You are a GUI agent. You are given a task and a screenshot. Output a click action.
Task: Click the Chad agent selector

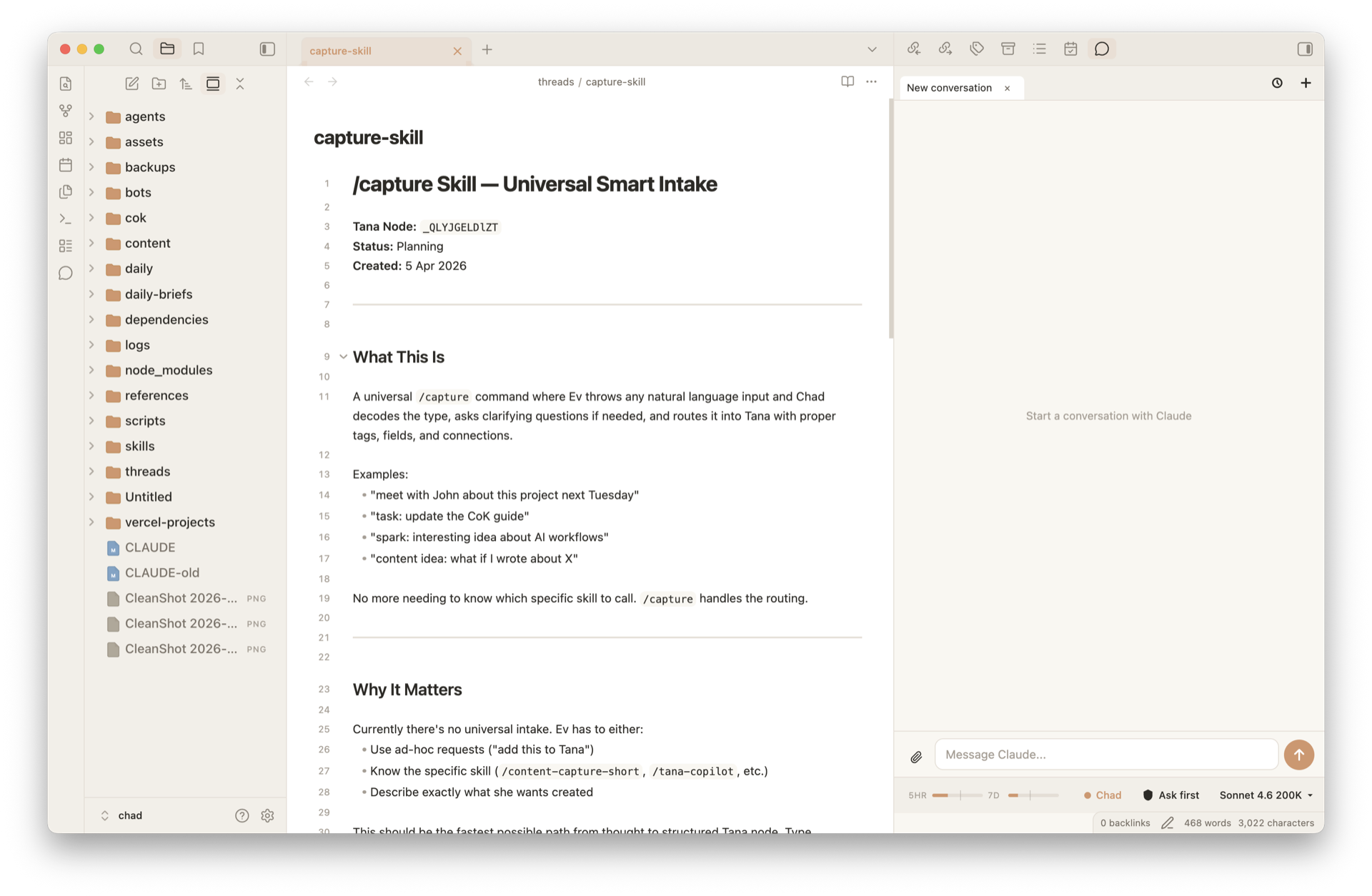tap(1103, 795)
